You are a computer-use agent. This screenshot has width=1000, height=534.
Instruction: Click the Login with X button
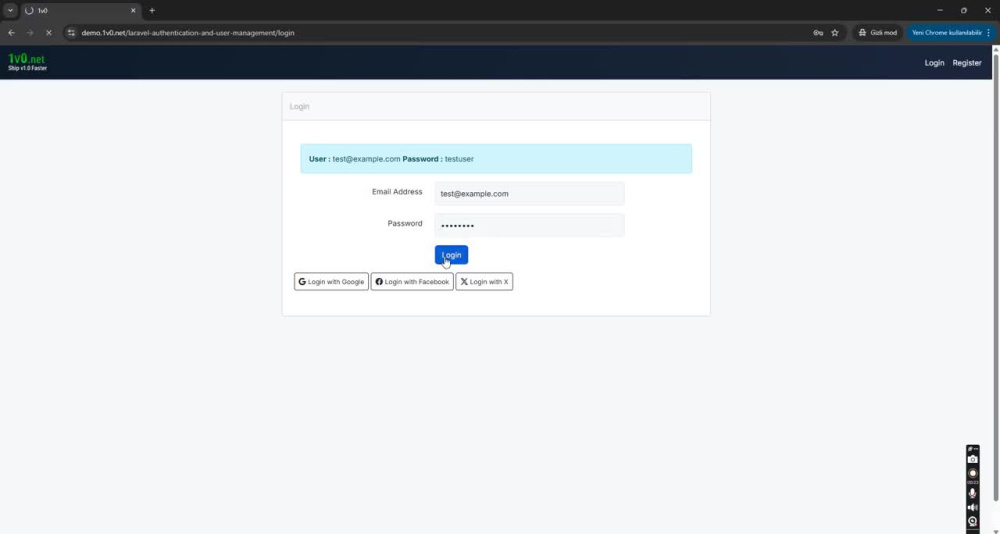pos(484,281)
